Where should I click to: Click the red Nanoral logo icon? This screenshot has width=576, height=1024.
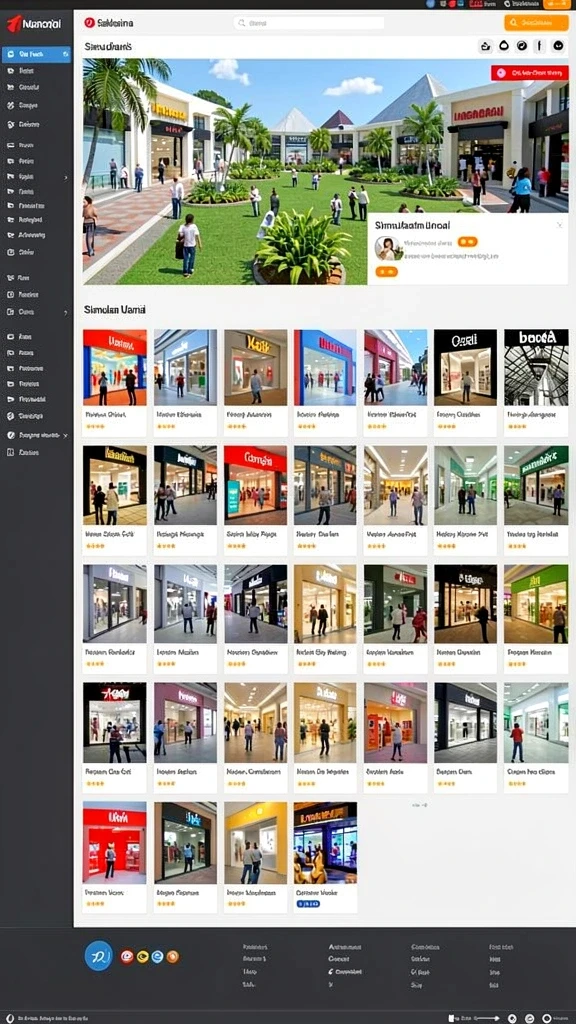click(14, 24)
